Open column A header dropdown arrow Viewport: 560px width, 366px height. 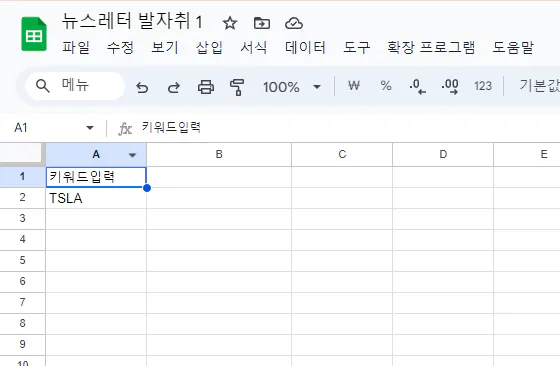click(x=132, y=155)
